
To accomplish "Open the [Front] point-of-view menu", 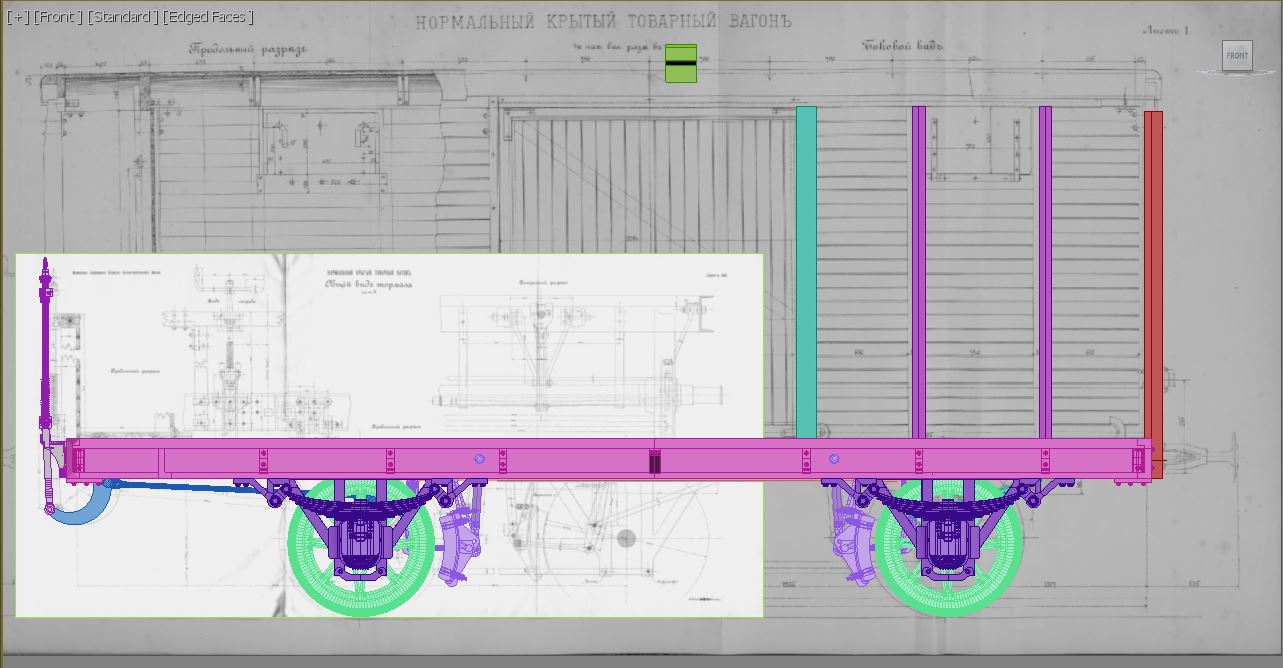I will click(x=58, y=17).
